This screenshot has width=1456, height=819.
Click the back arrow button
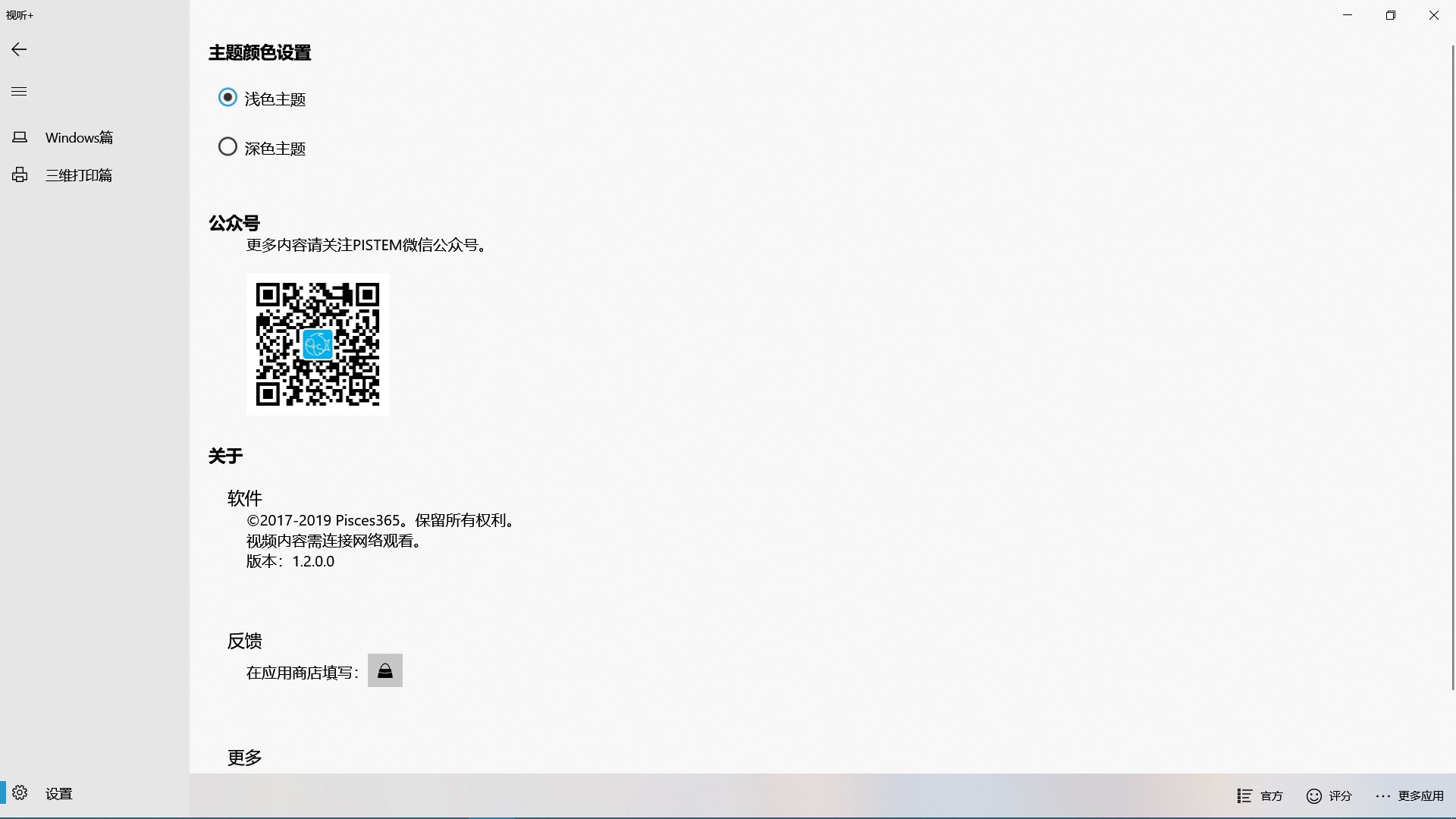tap(19, 50)
